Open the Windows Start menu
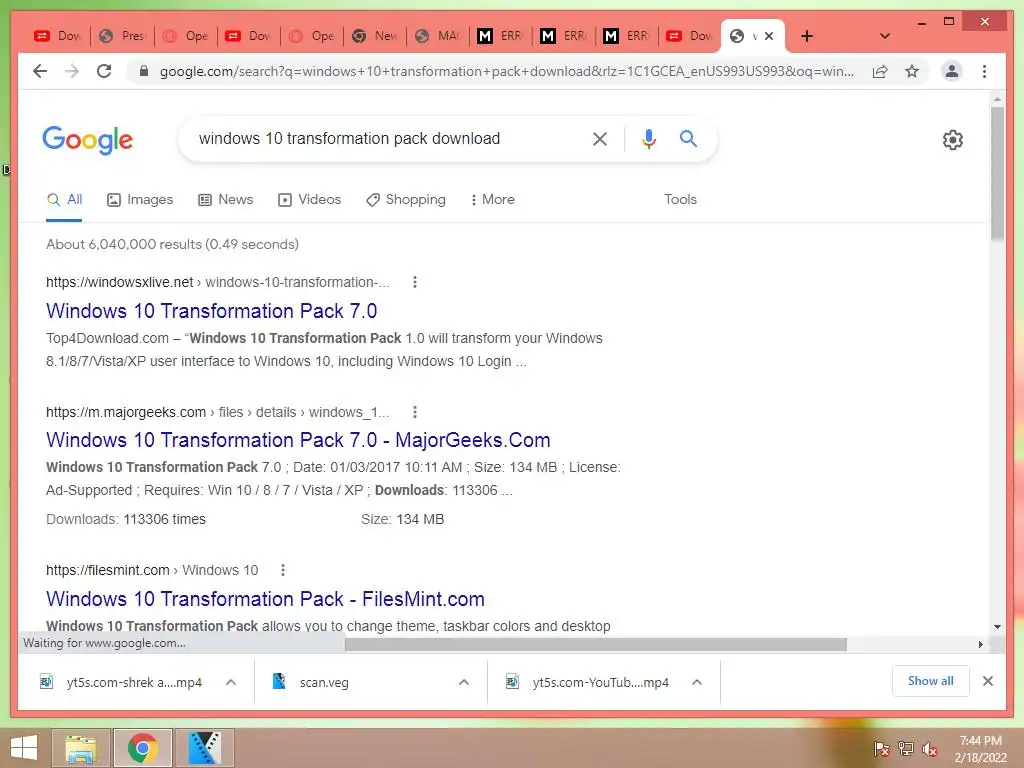The width and height of the screenshot is (1024, 768). pyautogui.click(x=24, y=748)
